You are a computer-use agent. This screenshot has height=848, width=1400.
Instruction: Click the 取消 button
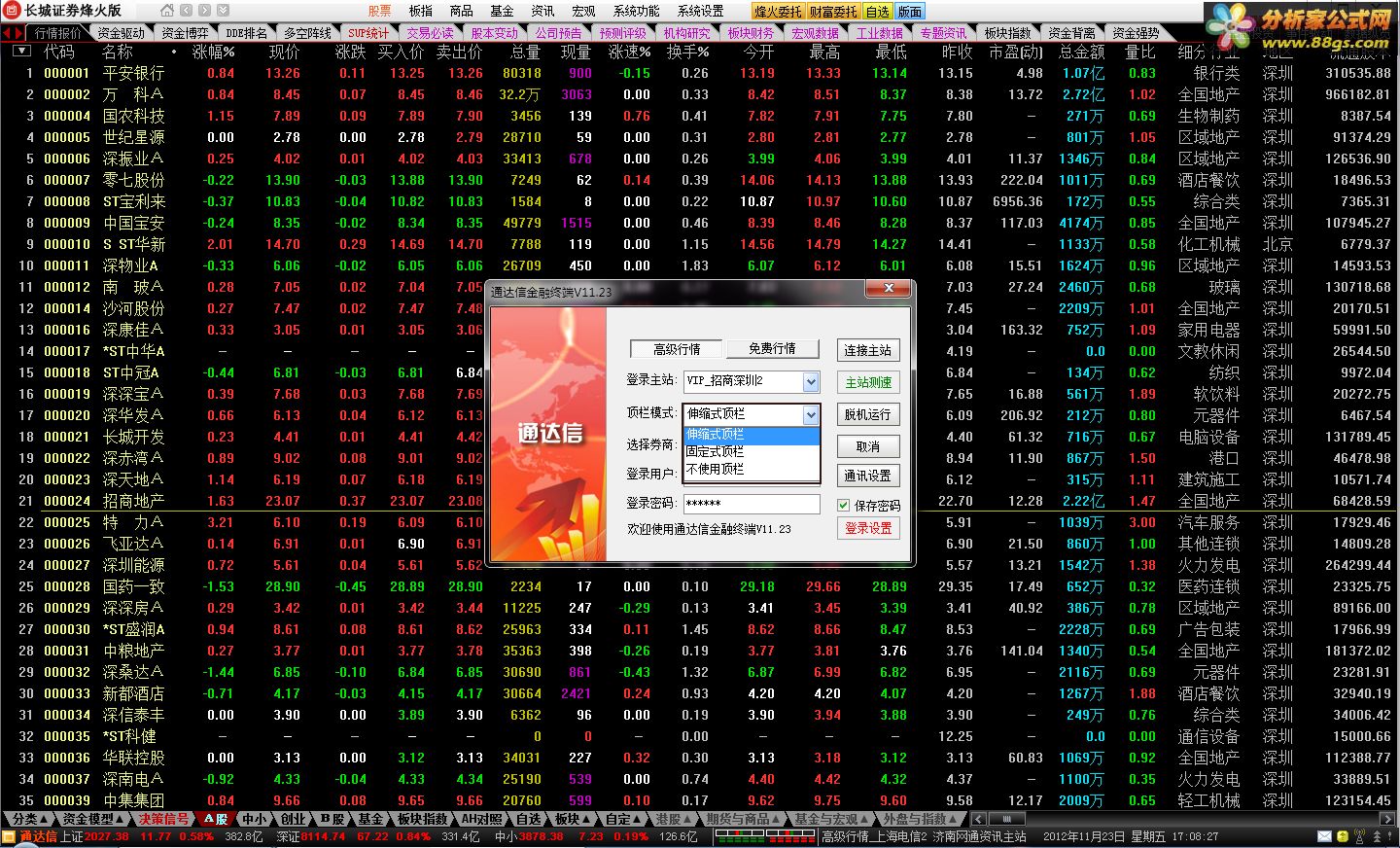(868, 446)
